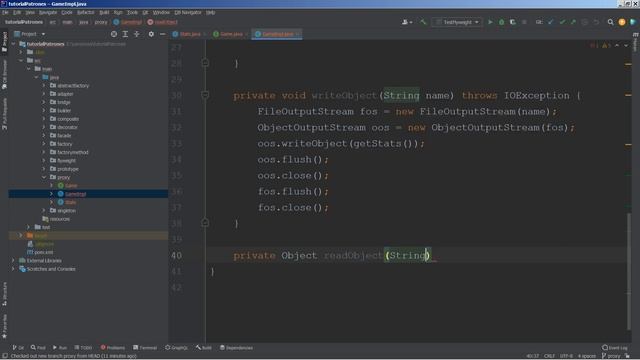Expand the singleton package

44,211
